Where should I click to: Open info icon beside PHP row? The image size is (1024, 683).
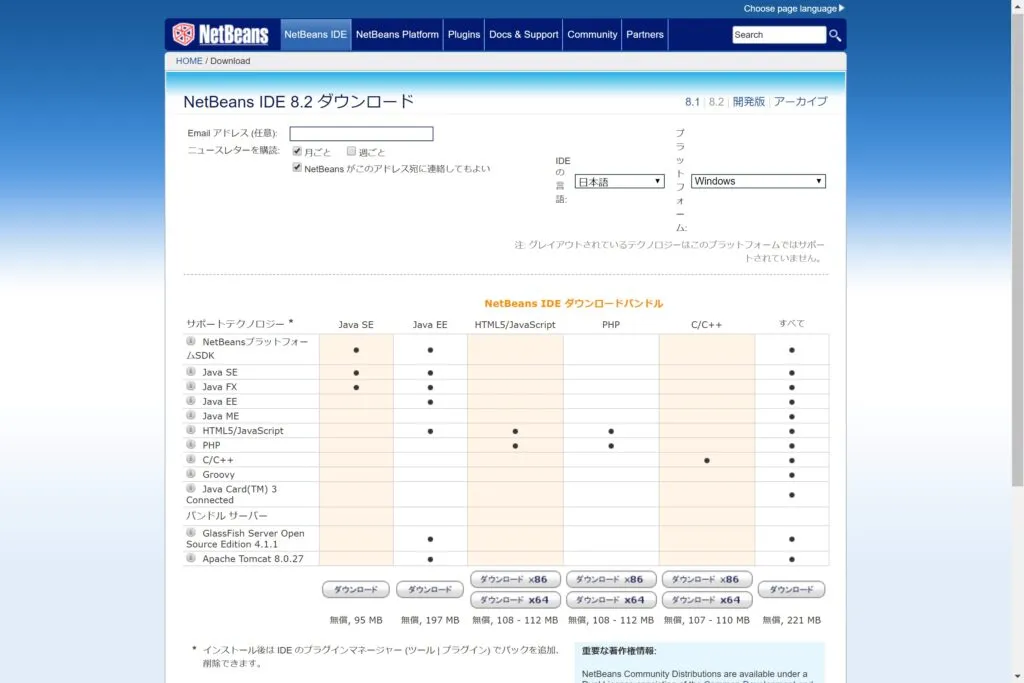[x=191, y=444]
